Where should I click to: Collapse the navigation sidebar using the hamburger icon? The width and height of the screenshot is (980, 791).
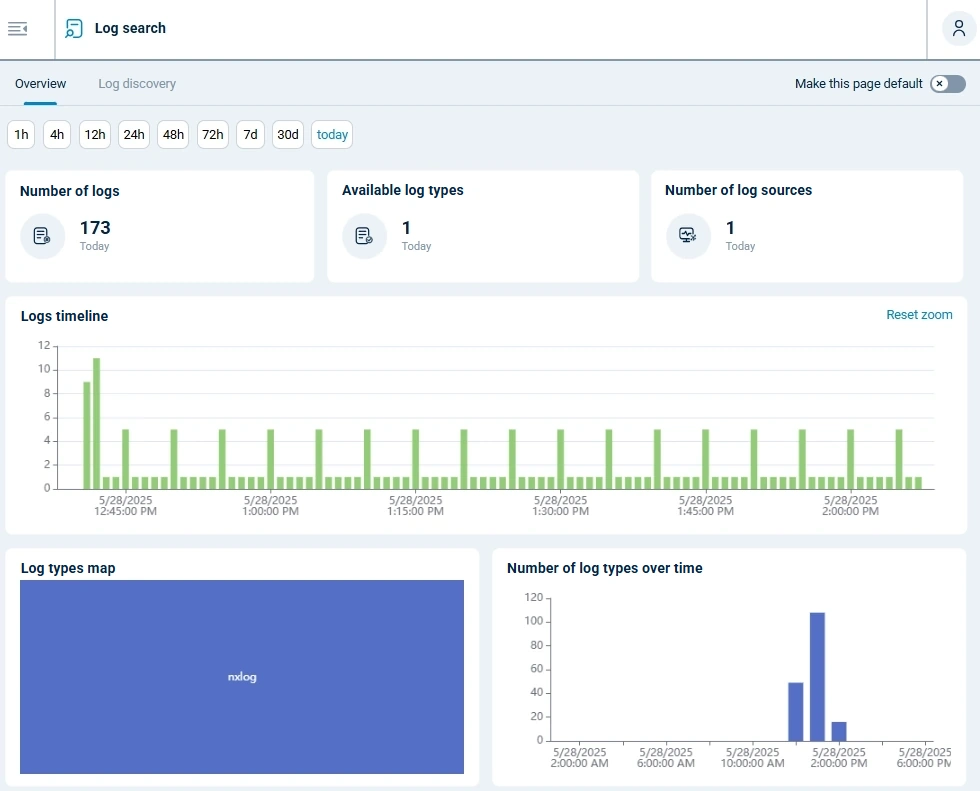coord(18,28)
